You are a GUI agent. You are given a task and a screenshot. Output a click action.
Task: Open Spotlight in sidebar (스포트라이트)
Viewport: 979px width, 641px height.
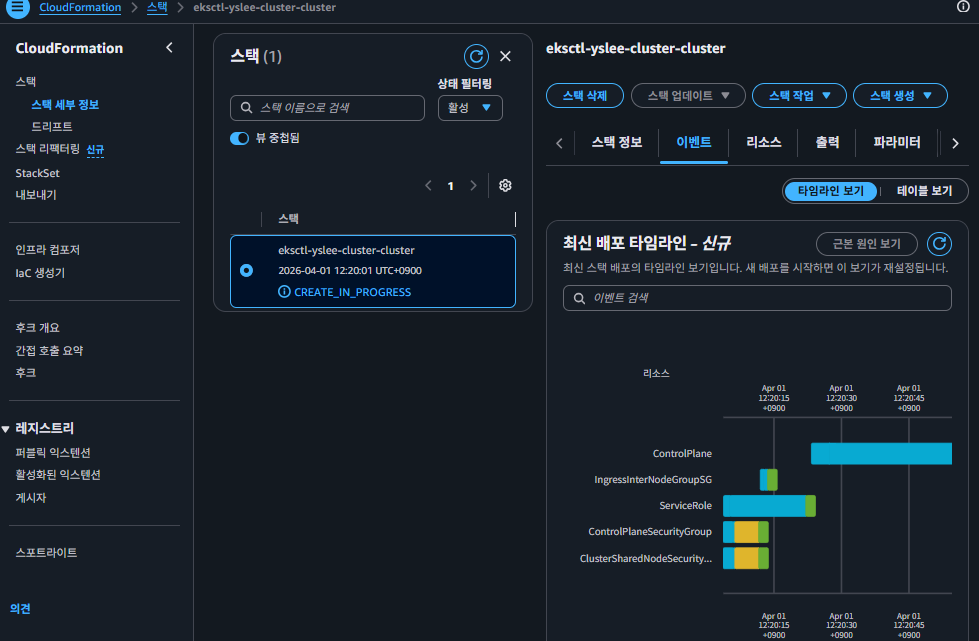point(46,552)
